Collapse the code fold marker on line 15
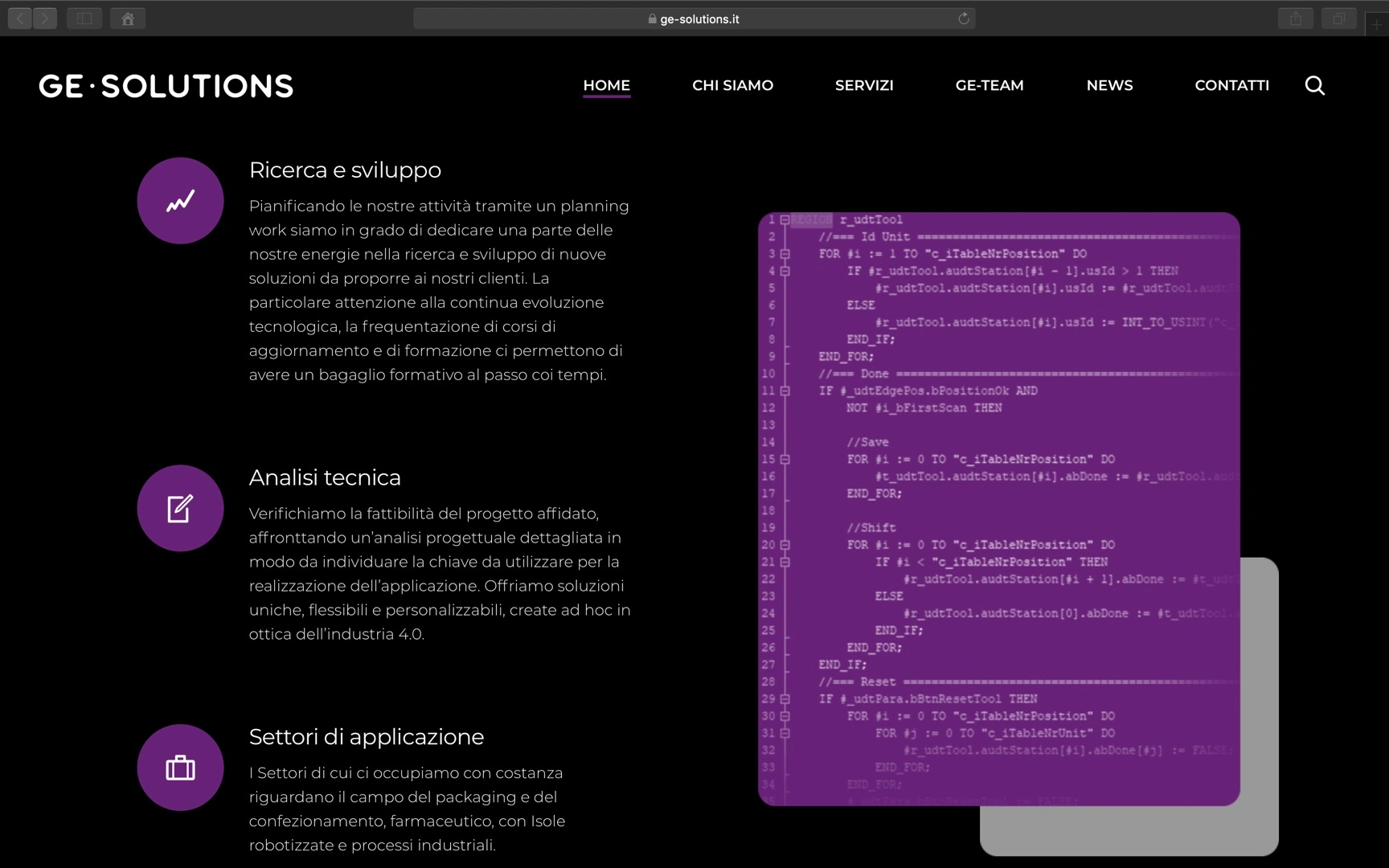Image resolution: width=1389 pixels, height=868 pixels. [x=785, y=460]
